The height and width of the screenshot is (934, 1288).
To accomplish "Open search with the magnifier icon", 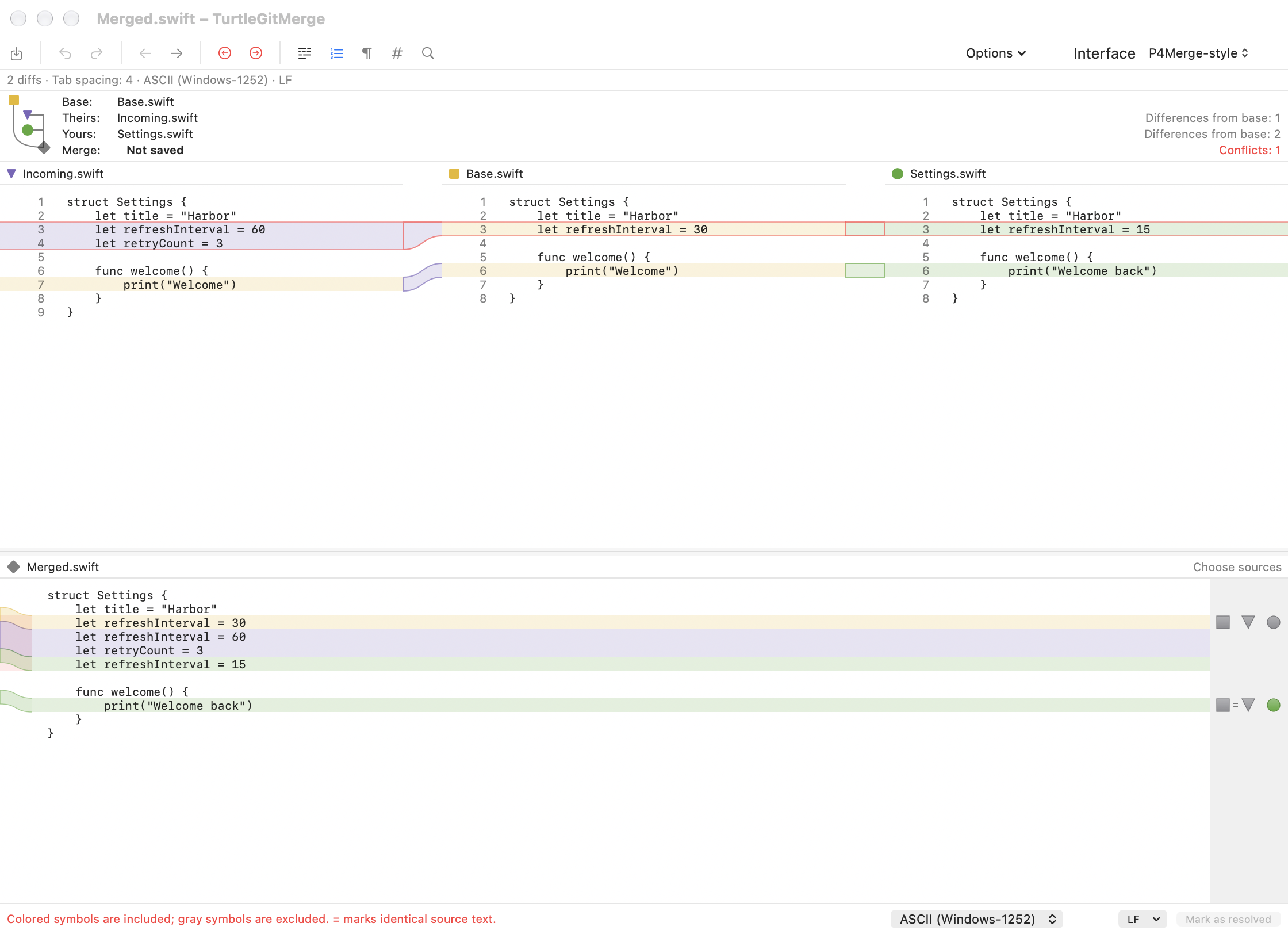I will (x=428, y=53).
